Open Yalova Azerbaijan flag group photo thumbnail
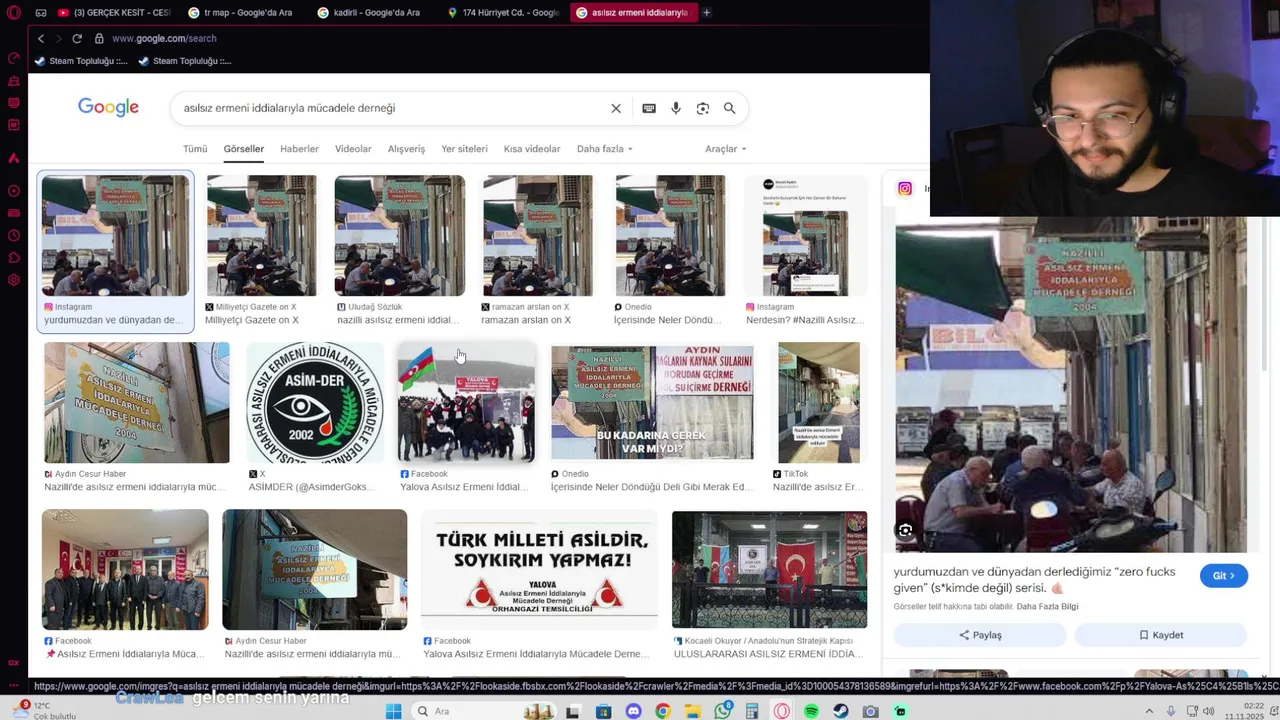Viewport: 1280px width, 720px height. [466, 403]
